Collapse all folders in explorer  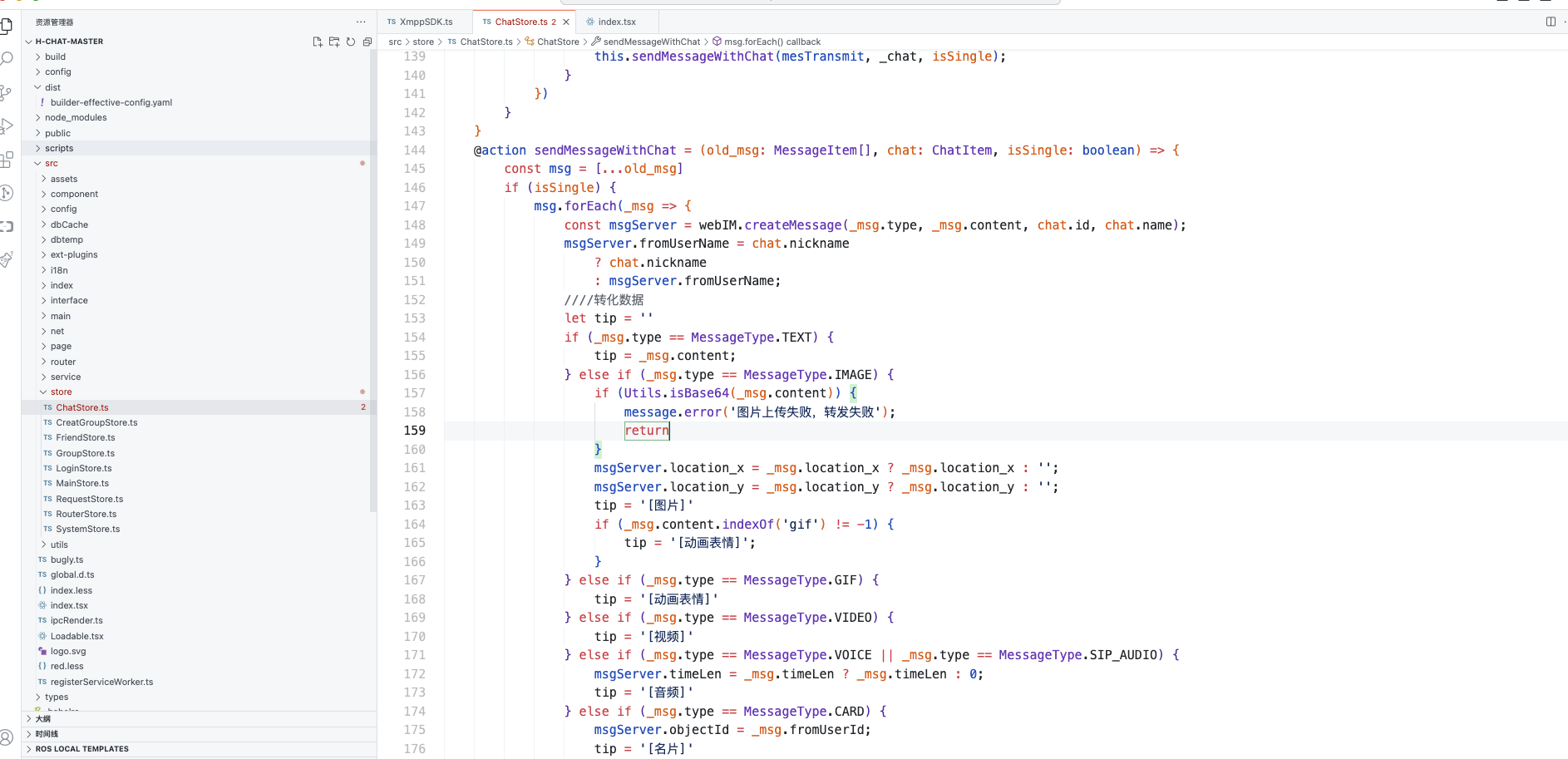pyautogui.click(x=367, y=42)
